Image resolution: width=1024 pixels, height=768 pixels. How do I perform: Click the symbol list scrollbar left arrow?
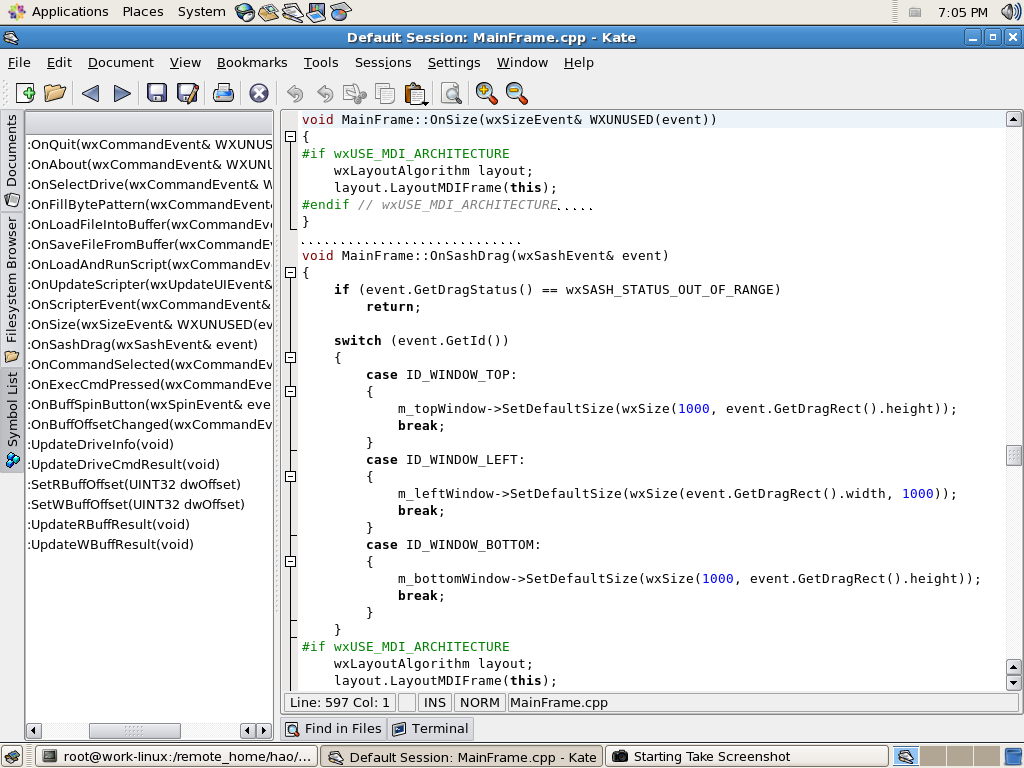(x=34, y=730)
